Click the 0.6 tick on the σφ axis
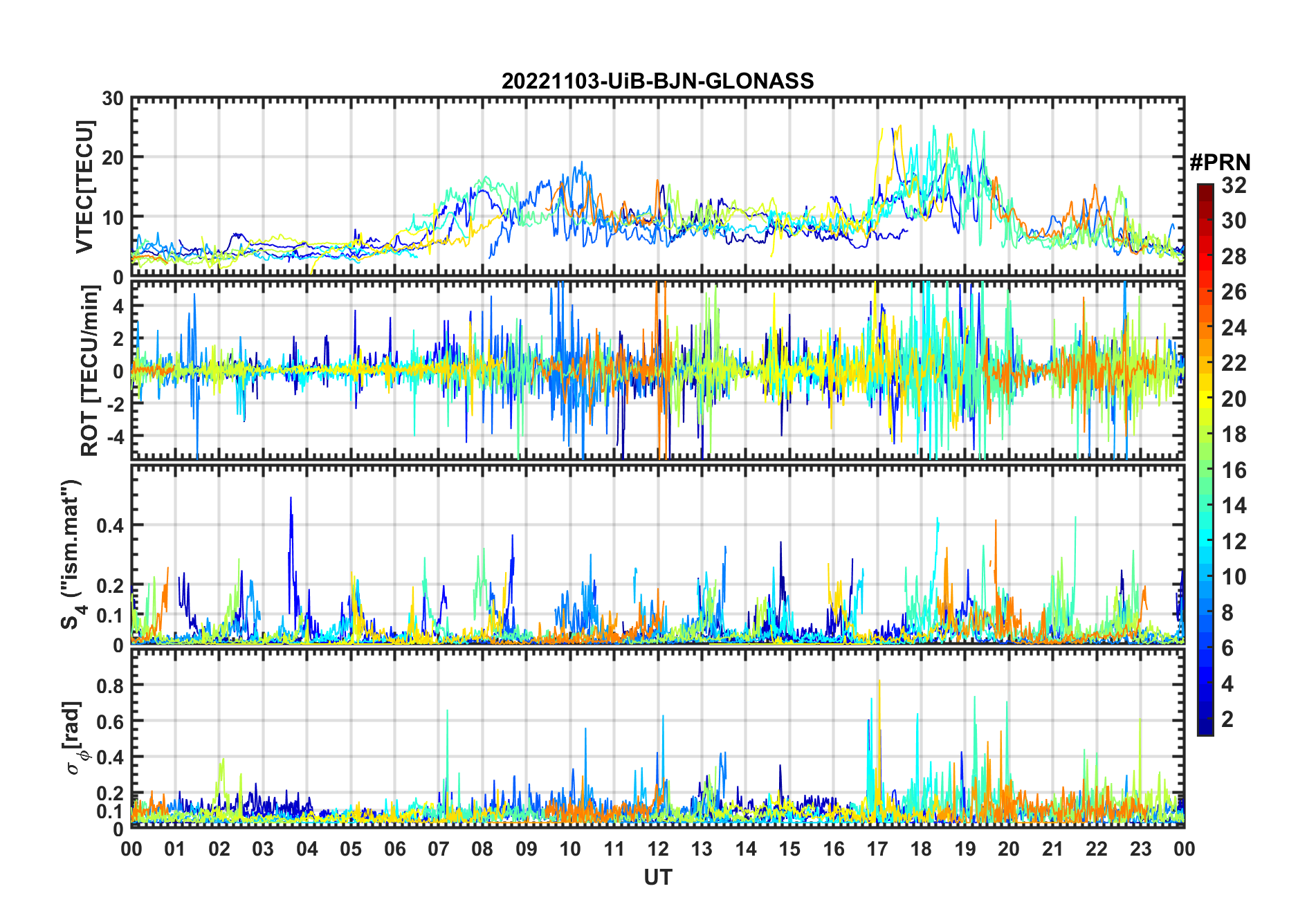This screenshot has height=920, width=1316. 110,721
